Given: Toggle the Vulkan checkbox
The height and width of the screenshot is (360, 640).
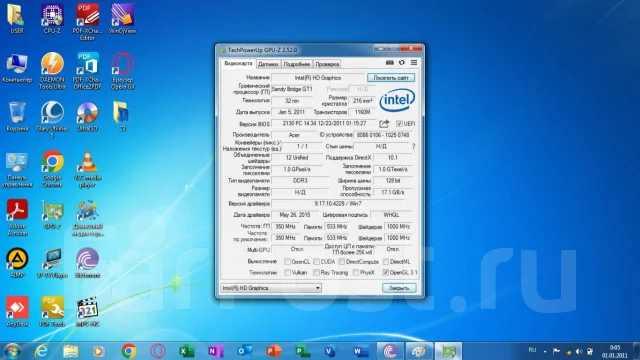Looking at the screenshot, I should click(287, 272).
